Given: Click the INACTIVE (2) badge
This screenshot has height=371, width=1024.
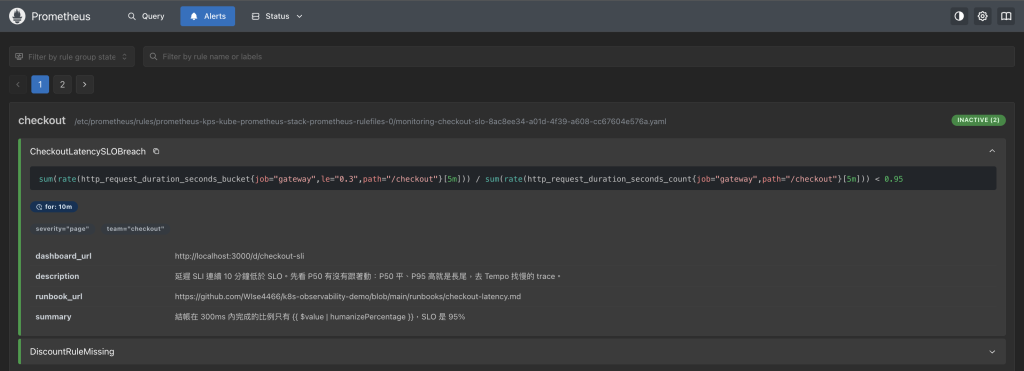Looking at the screenshot, I should click(978, 121).
